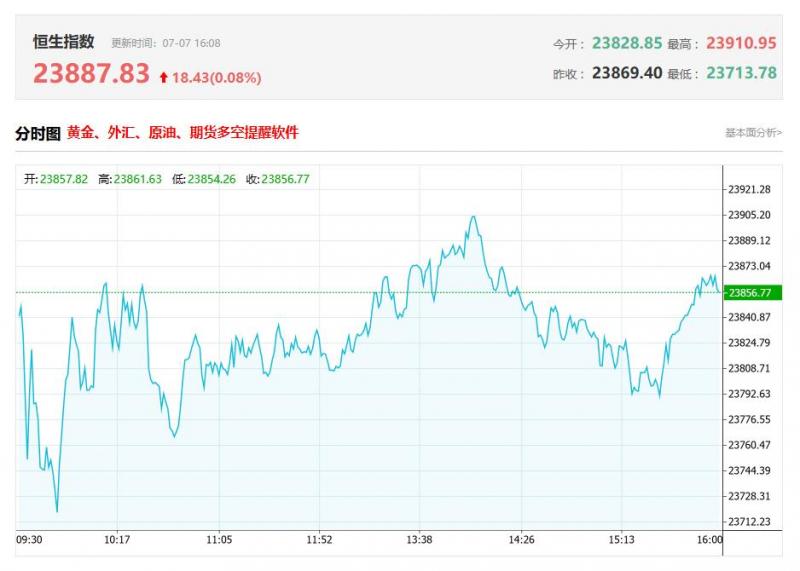Image resolution: width=800 pixels, height=571 pixels.
Task: Click the 23840.87 y-axis label
Action: [749, 317]
